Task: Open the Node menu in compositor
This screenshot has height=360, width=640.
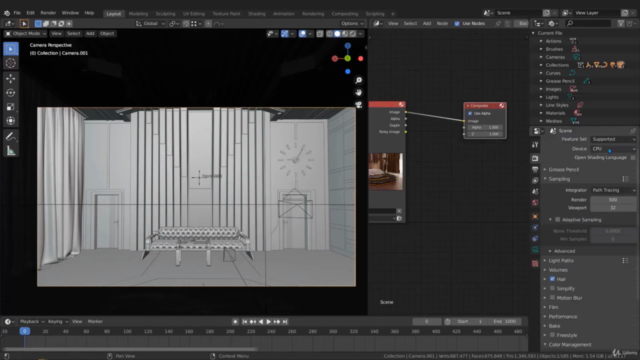Action: (x=442, y=23)
